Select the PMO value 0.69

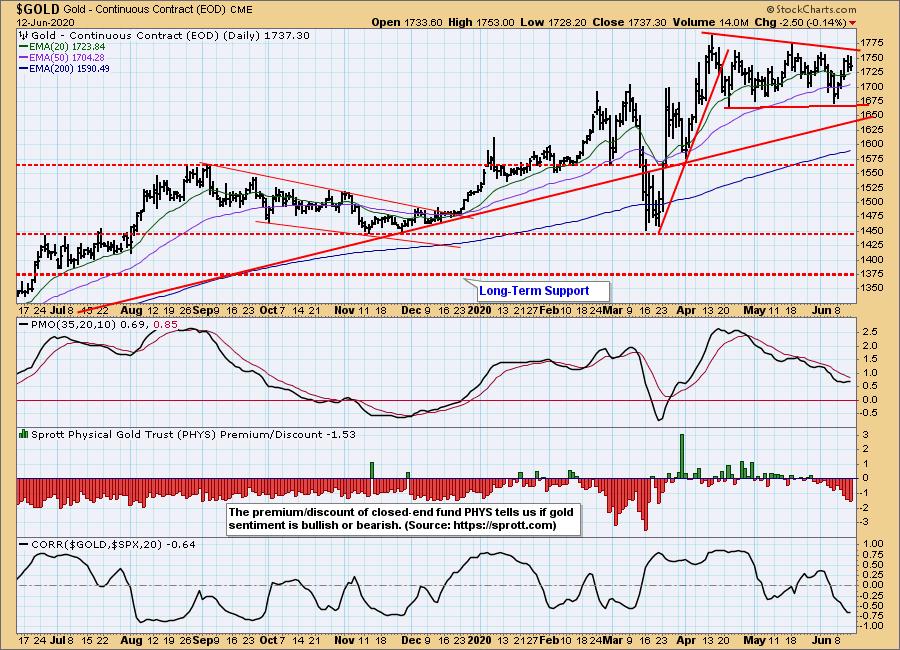point(135,324)
